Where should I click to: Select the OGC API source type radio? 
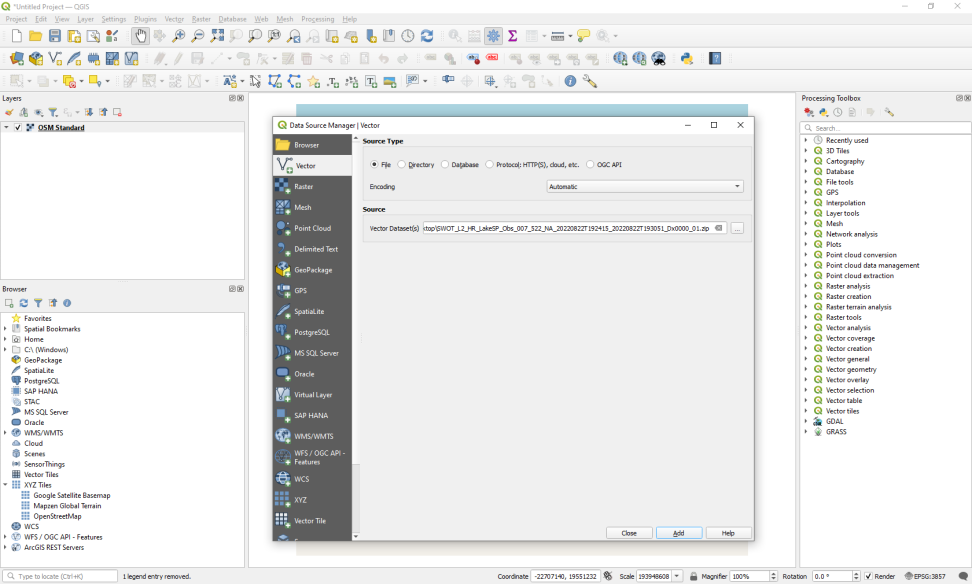[590, 164]
